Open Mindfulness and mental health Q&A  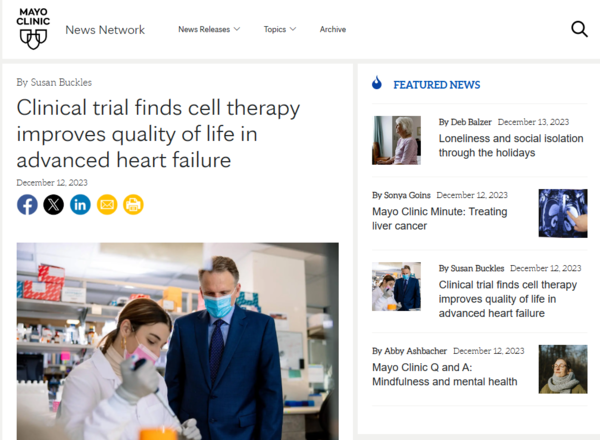[445, 374]
